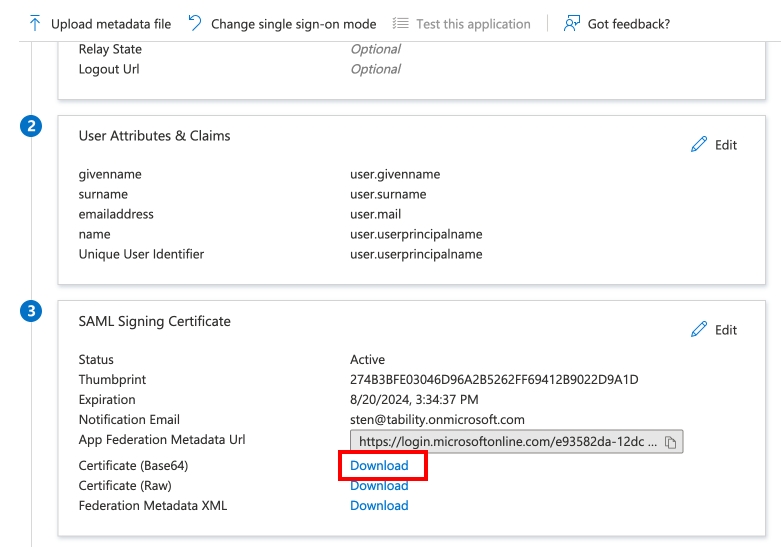Select the User Attributes & Claims heading
This screenshot has width=781, height=547.
154,136
